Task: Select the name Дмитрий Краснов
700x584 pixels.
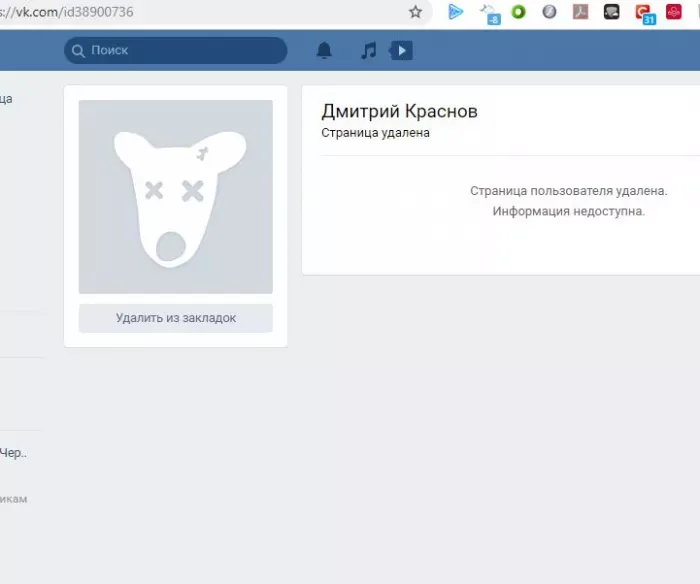Action: [400, 111]
